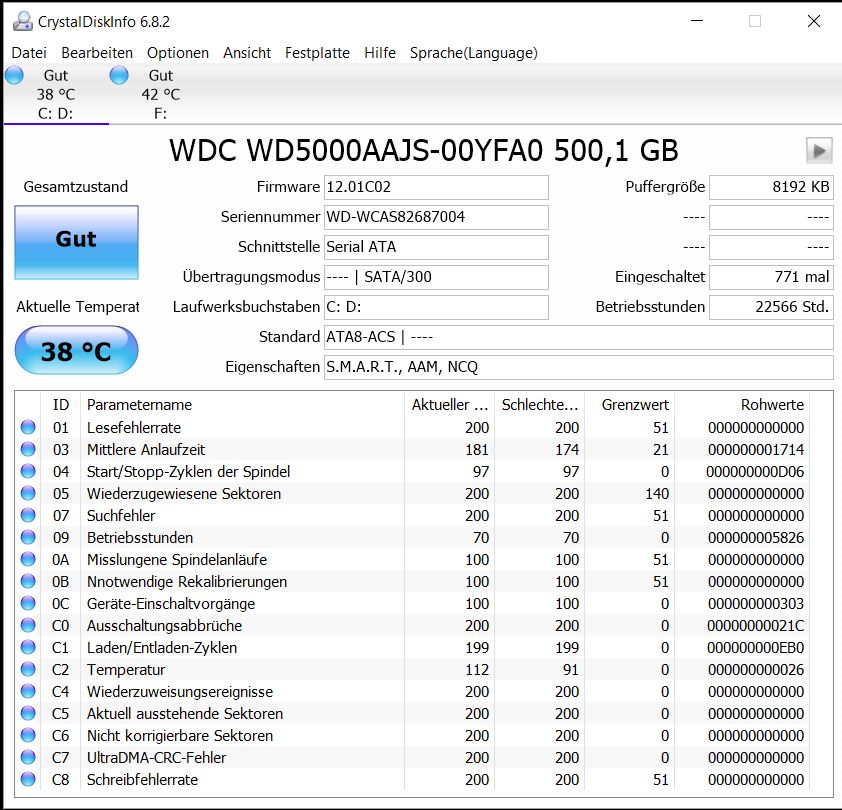Screen dimensions: 842x810
Task: Click the Eigenschaften field S.M.A.R.T., AAM, NCQ
Action: (x=578, y=367)
